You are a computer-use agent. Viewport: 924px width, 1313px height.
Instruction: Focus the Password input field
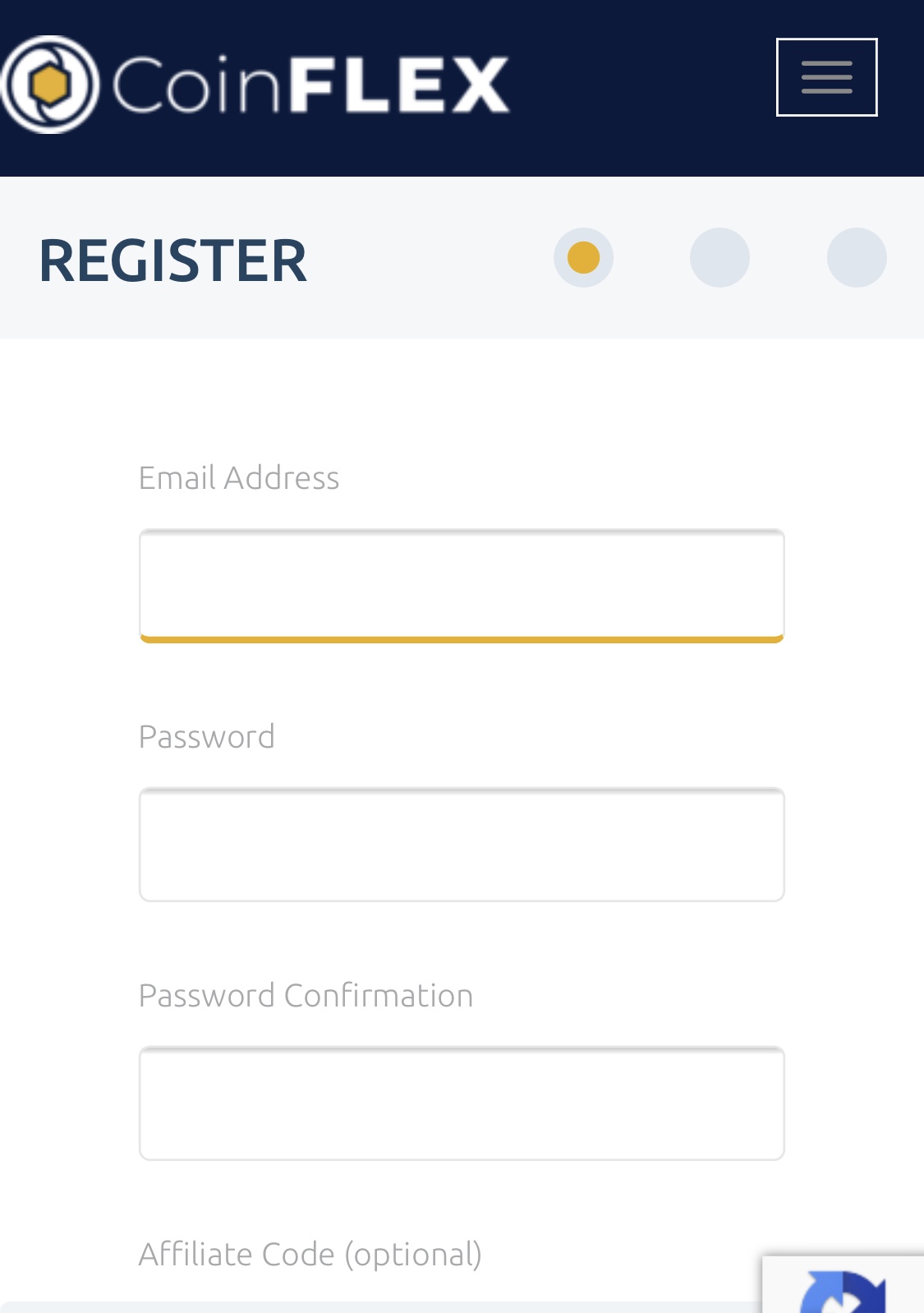[x=462, y=845]
